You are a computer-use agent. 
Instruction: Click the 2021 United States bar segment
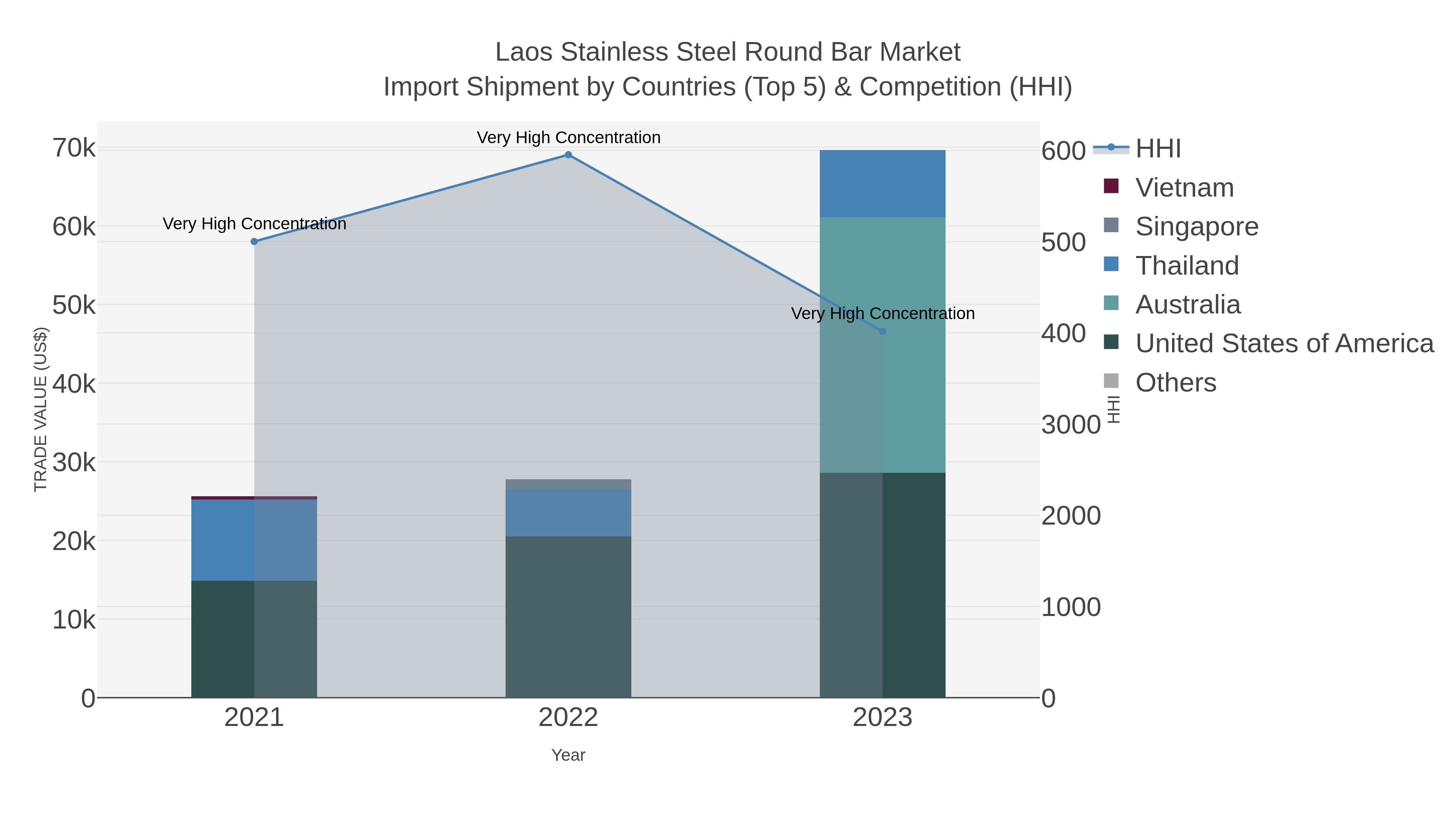pyautogui.click(x=254, y=639)
